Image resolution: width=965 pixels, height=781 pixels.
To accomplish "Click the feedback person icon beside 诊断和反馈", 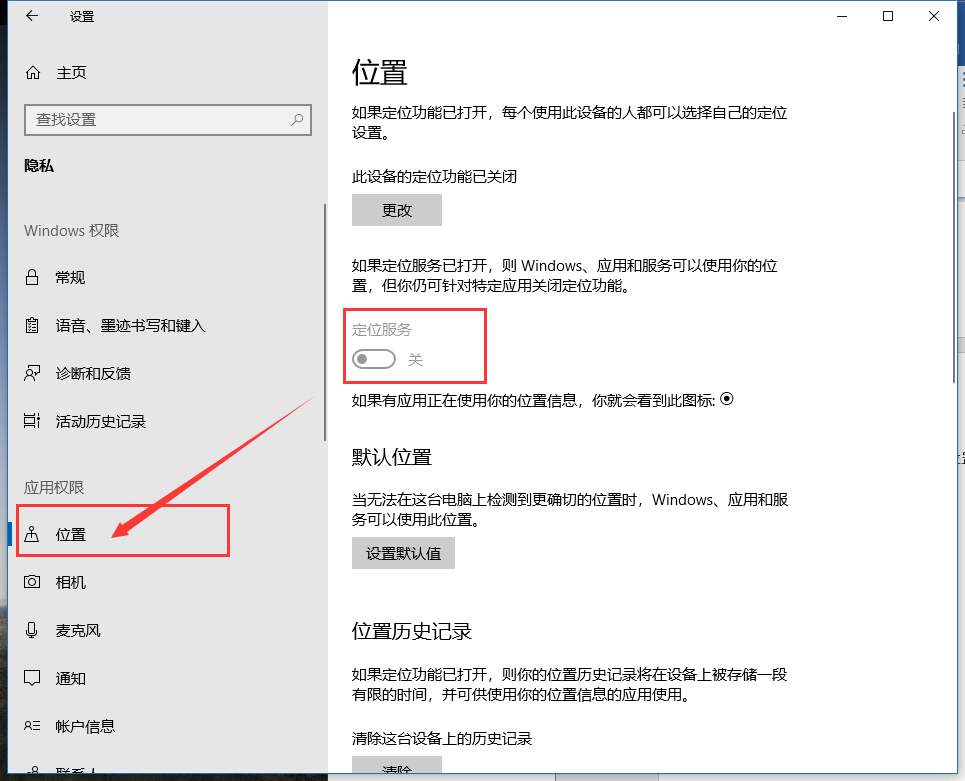I will (x=32, y=373).
